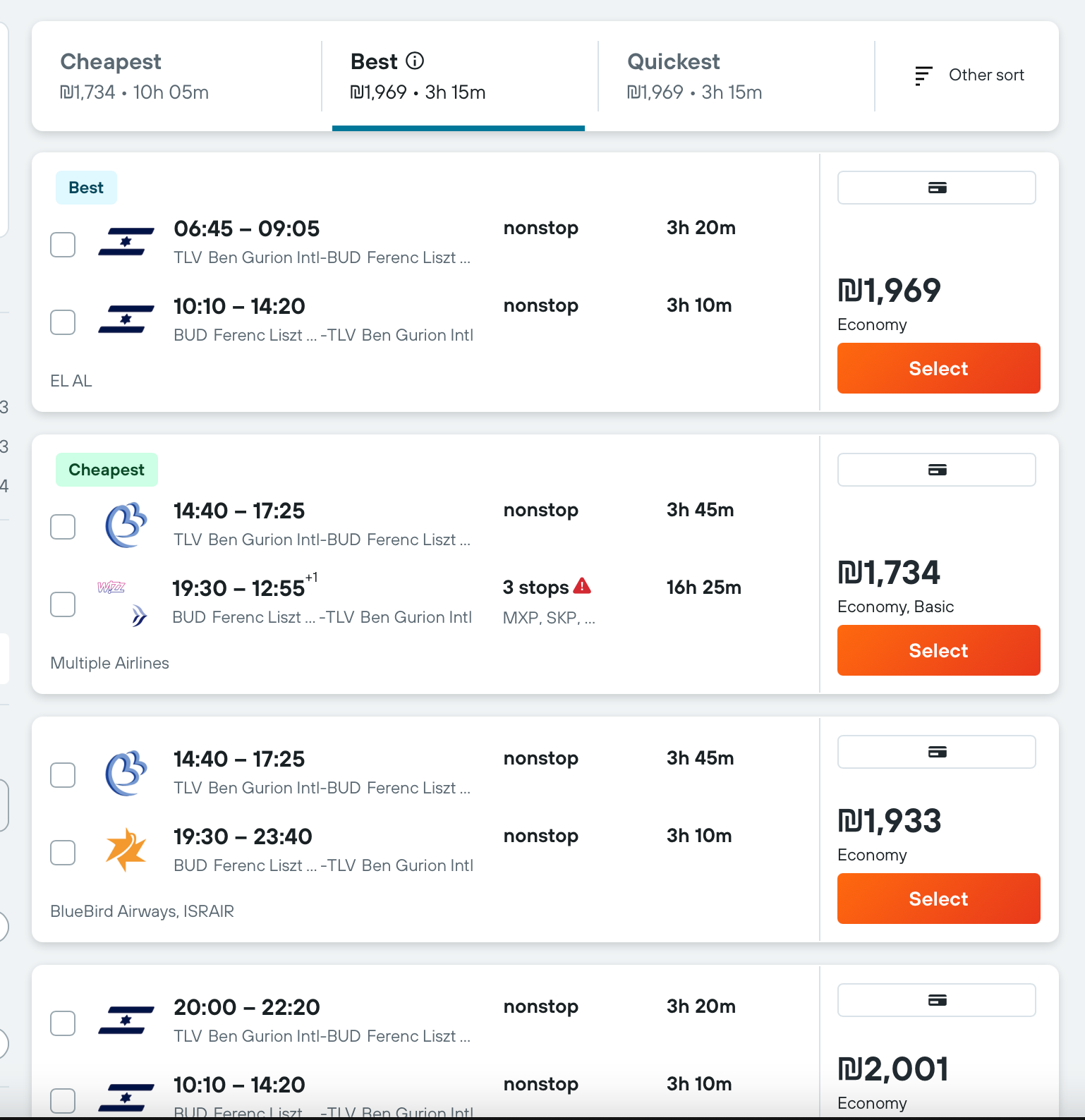Select the ₪1,734 Economy, Basic offer
Screen dimensions: 1085x1120
[x=938, y=650]
